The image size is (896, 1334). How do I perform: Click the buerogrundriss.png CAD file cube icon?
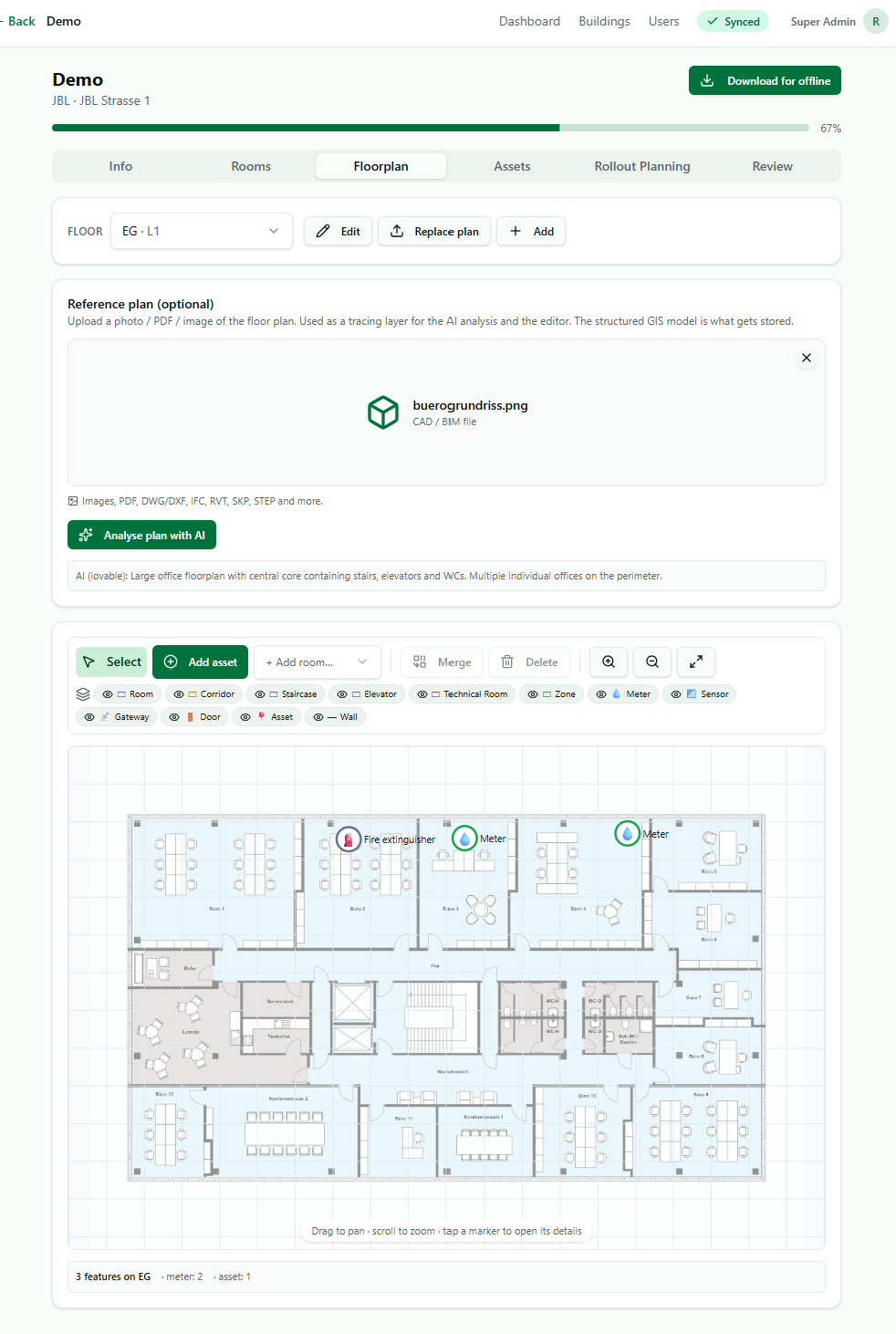click(x=383, y=412)
